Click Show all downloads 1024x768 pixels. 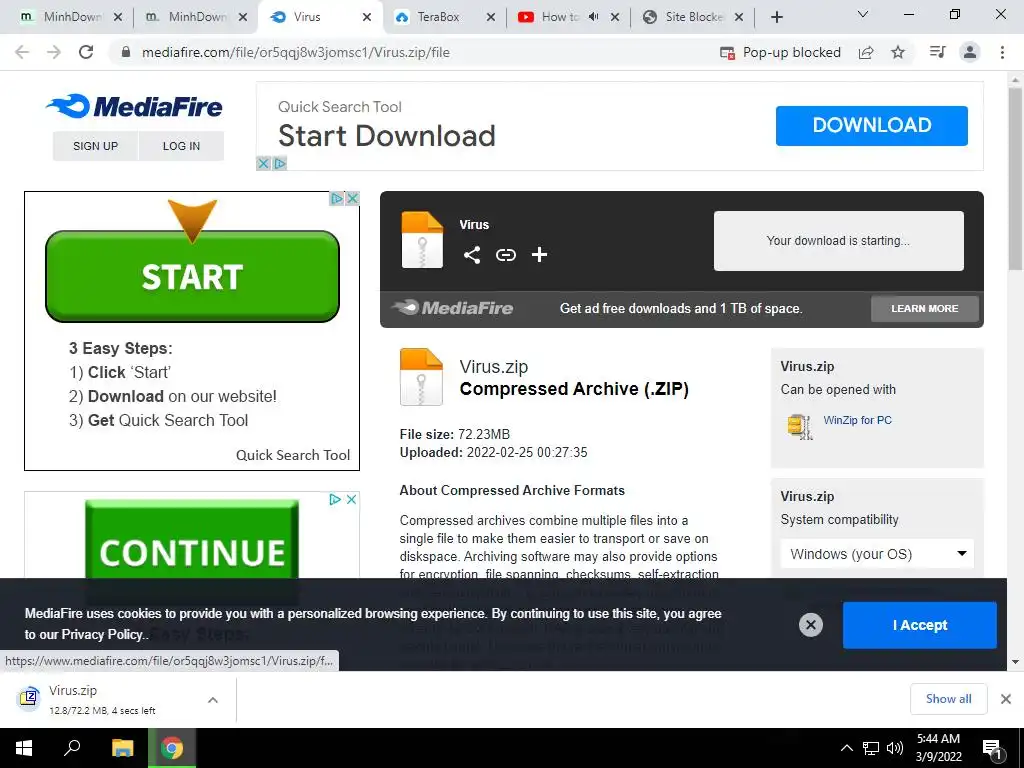pyautogui.click(x=948, y=699)
